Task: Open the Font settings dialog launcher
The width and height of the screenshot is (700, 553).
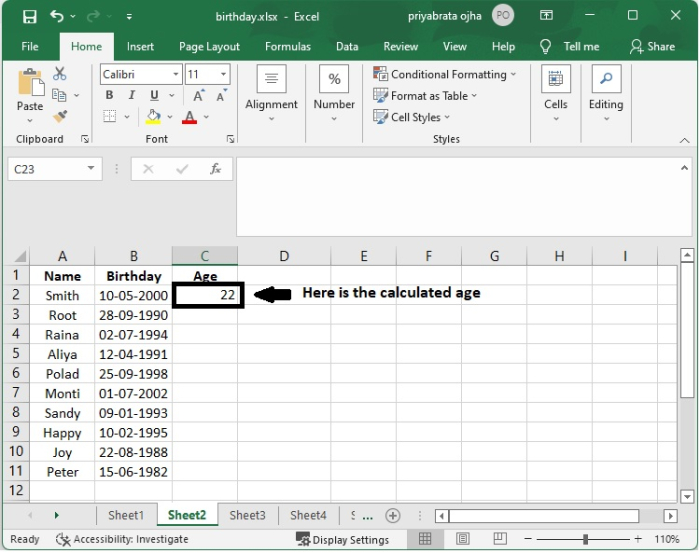Action: 230,139
